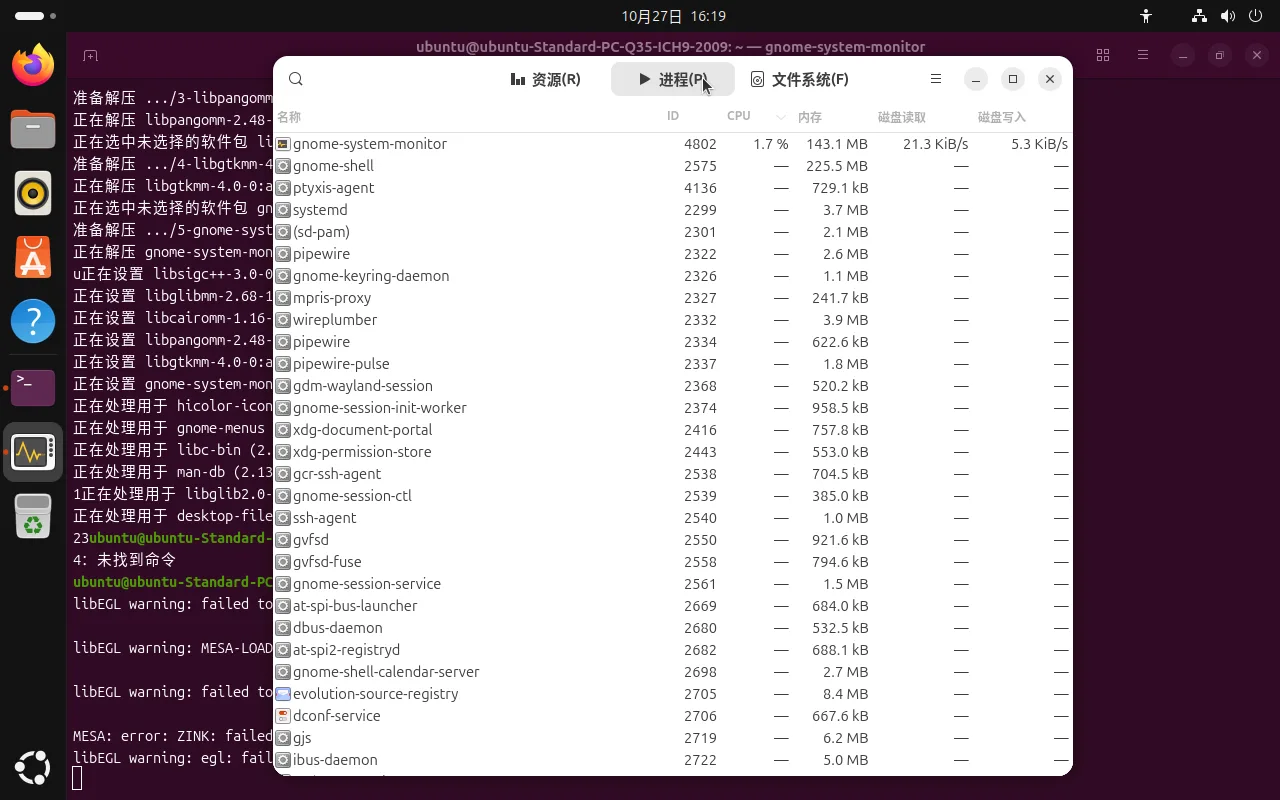
Task: Select the xdg-document-portal process
Action: tap(673, 430)
